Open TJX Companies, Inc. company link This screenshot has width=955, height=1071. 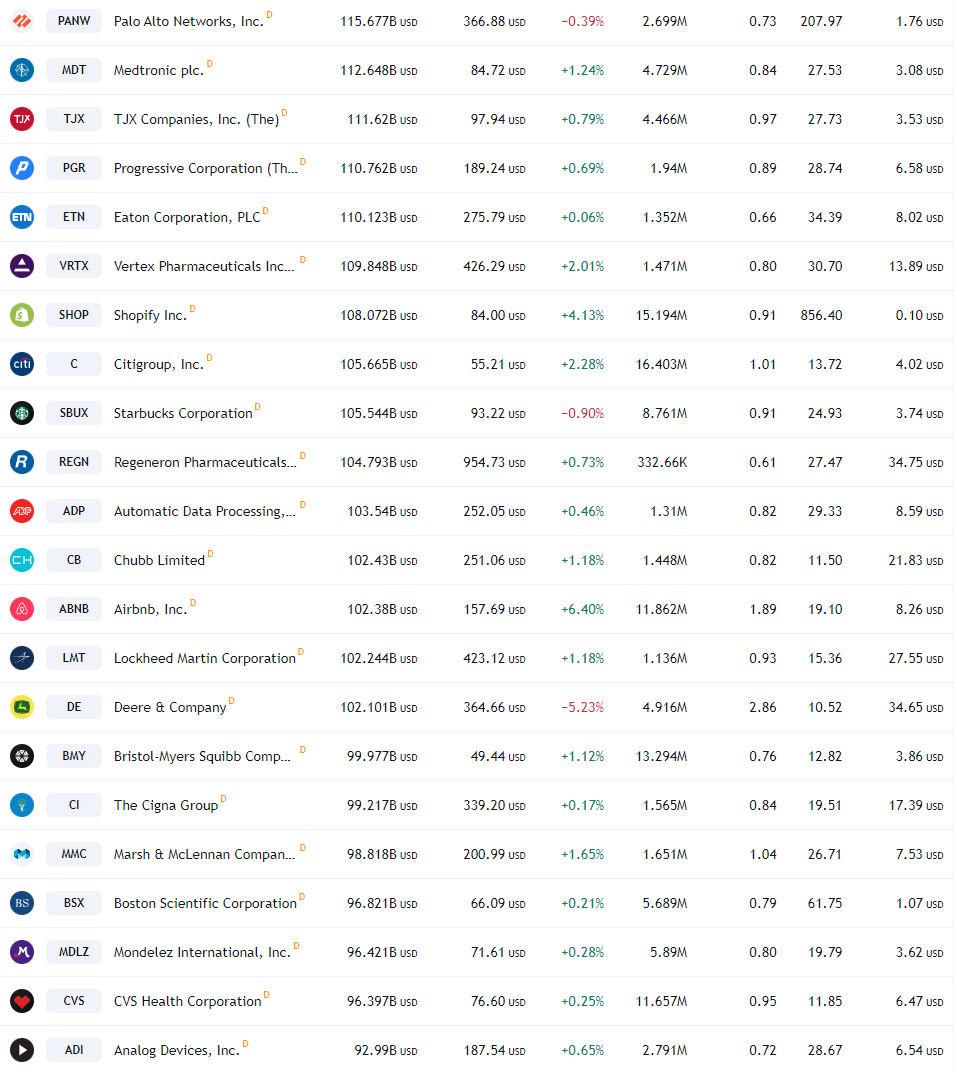(x=196, y=120)
